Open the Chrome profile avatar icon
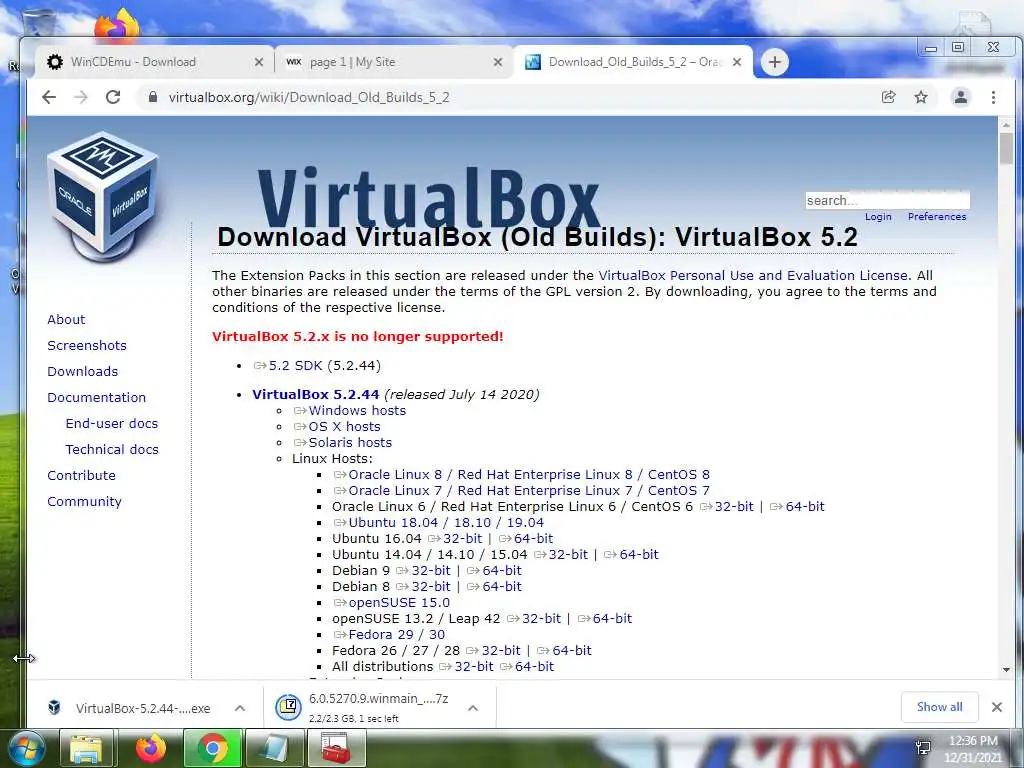The width and height of the screenshot is (1024, 768). pos(961,97)
